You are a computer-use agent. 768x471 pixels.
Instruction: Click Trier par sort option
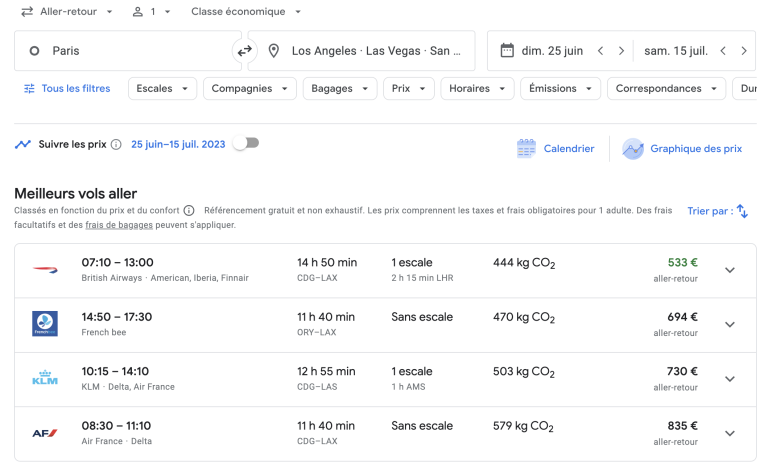click(718, 211)
